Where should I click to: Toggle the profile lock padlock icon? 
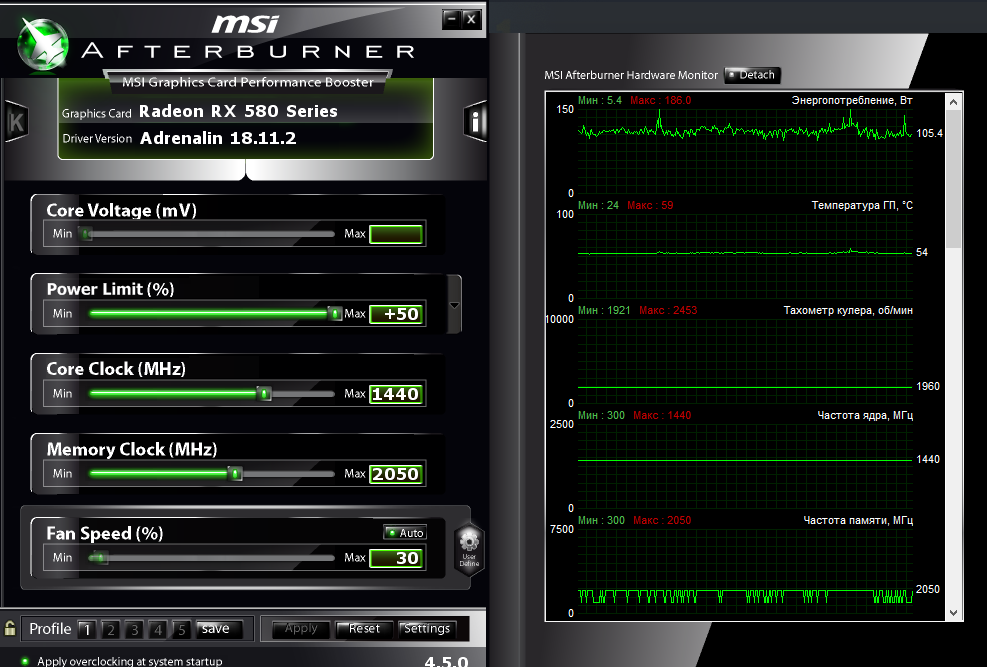[x=9, y=628]
